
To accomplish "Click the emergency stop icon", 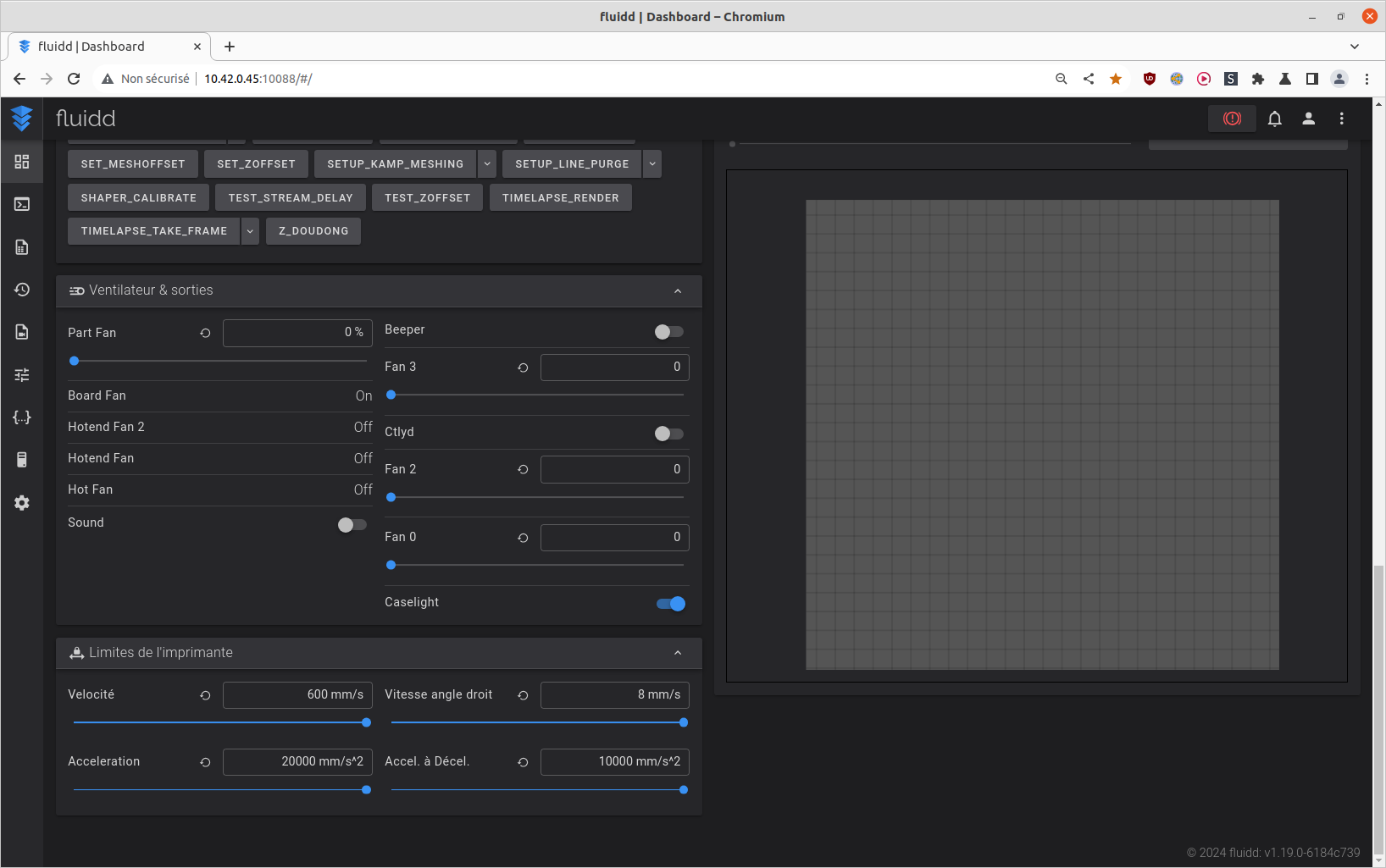I will coord(1232,119).
